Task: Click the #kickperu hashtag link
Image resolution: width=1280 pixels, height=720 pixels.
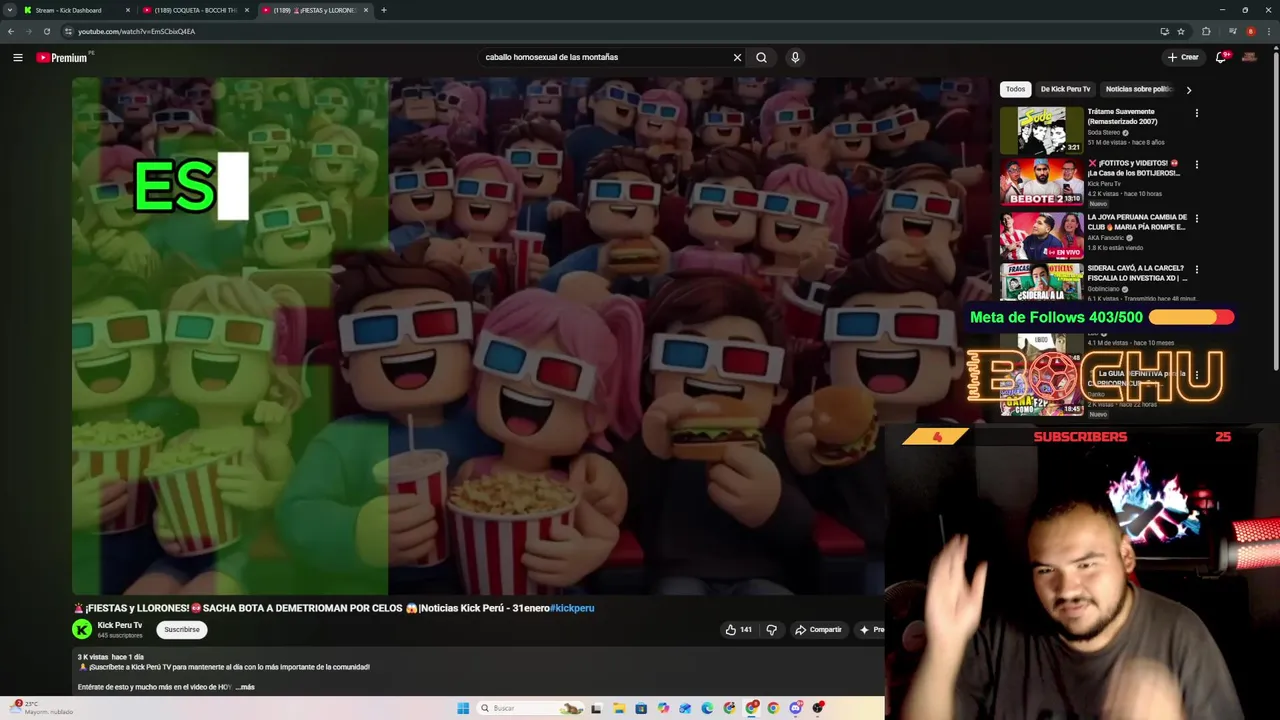Action: [572, 608]
